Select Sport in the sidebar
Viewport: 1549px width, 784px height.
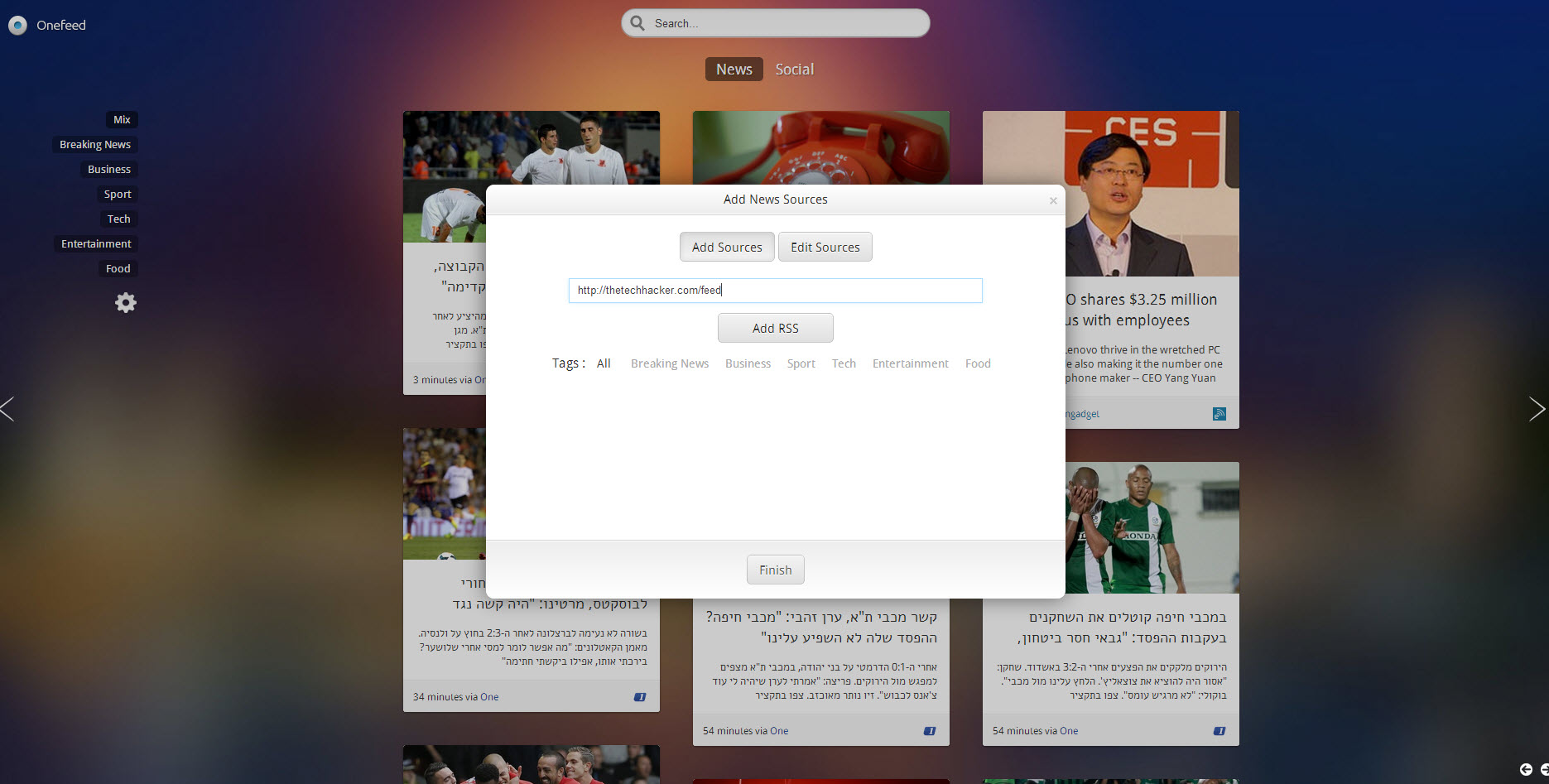[118, 195]
